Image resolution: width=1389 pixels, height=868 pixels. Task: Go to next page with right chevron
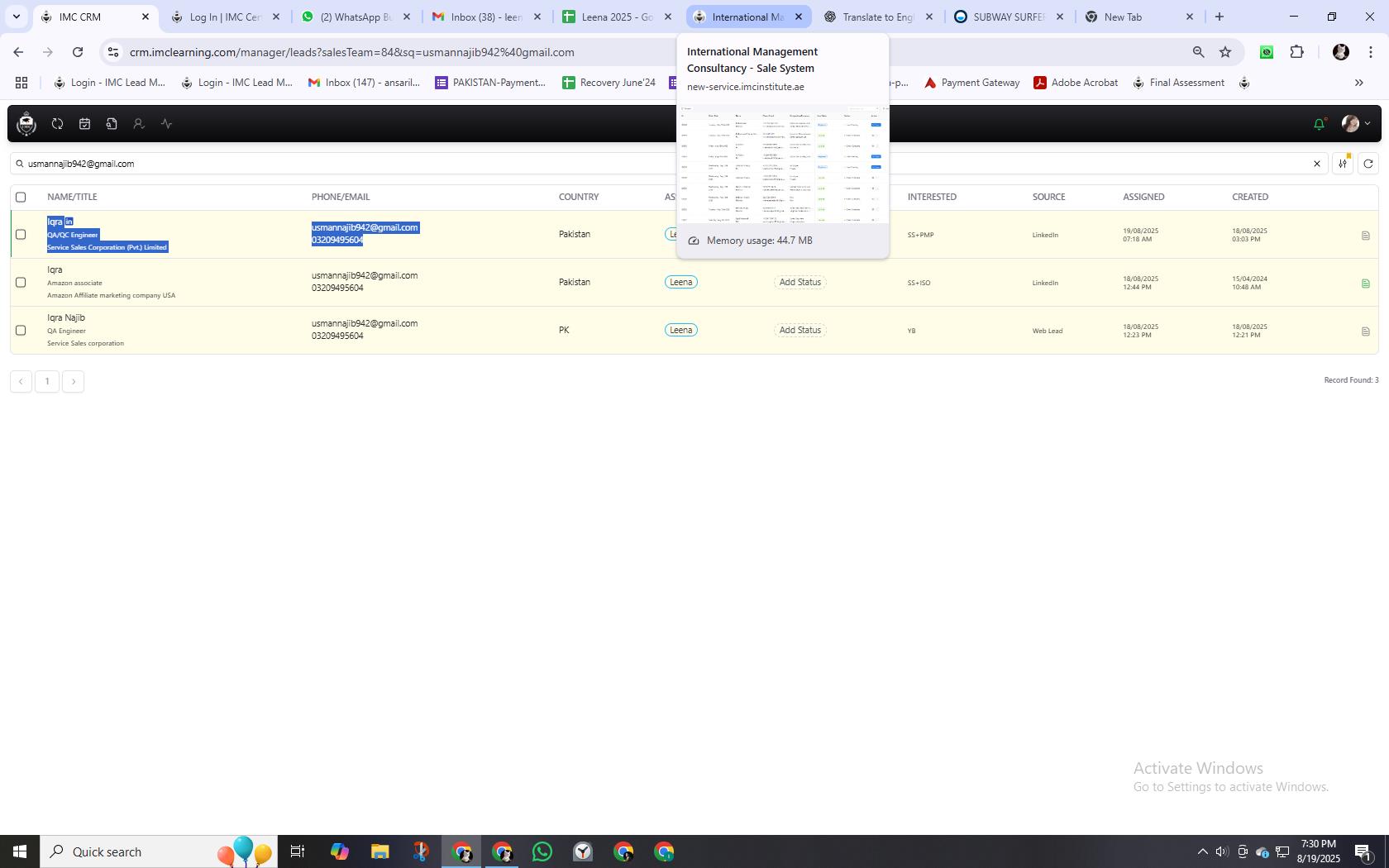point(74,381)
